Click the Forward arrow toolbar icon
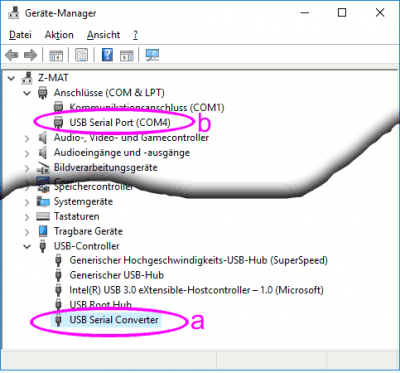 click(30, 55)
